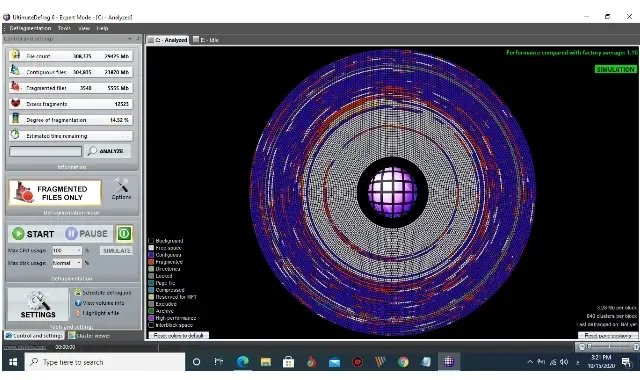Expand the Max disk usage dropdown
Screen dimensions: 640x380
coord(79,263)
